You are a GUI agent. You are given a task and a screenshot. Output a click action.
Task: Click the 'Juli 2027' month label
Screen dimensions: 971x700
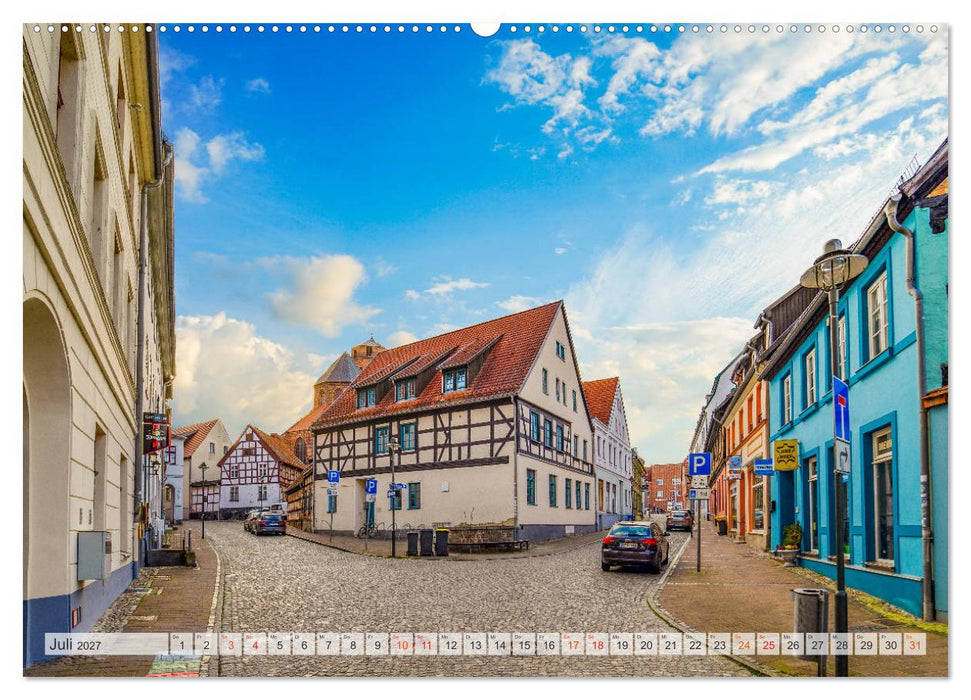pos(76,645)
